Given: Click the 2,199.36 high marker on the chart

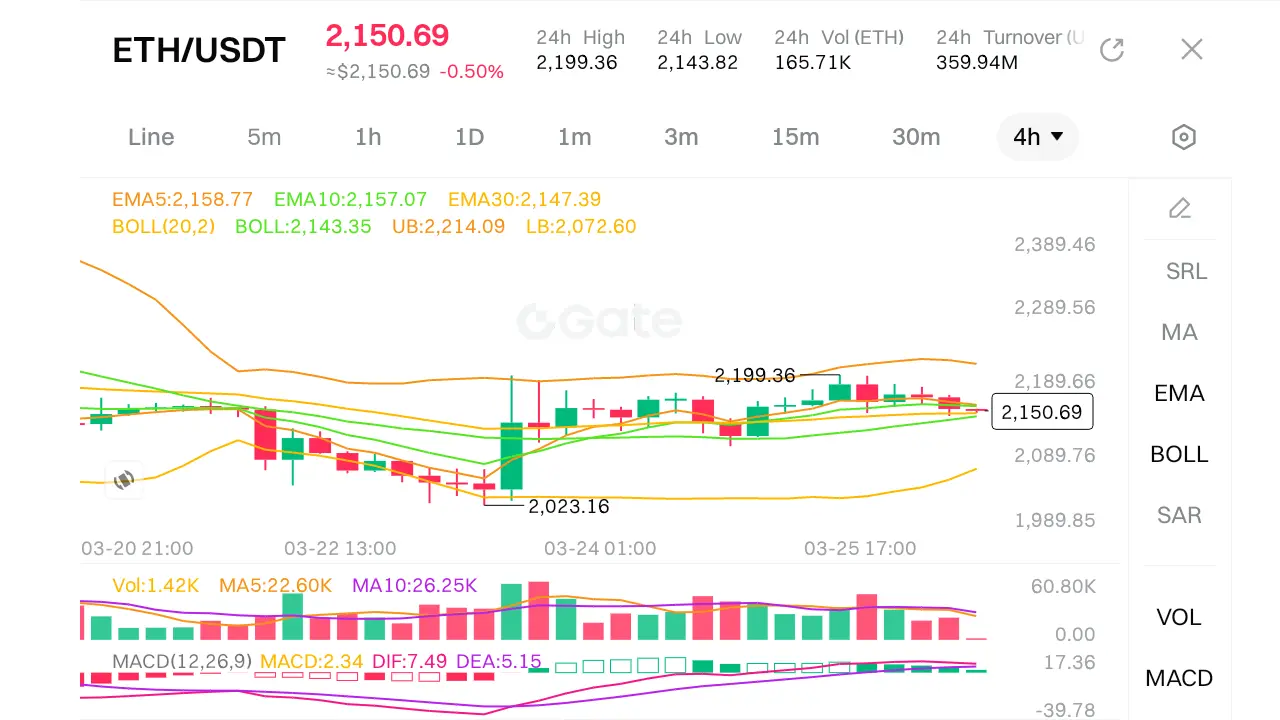Looking at the screenshot, I should tap(755, 375).
